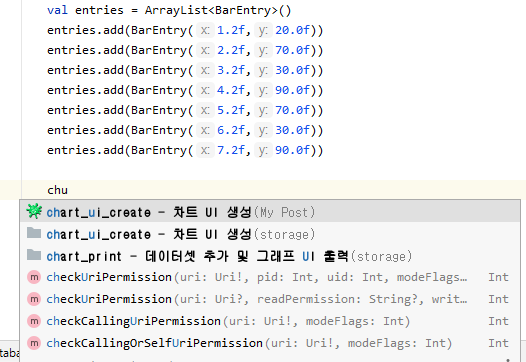Click the x value 2.2f
This screenshot has height=362, width=526.
pos(231,50)
